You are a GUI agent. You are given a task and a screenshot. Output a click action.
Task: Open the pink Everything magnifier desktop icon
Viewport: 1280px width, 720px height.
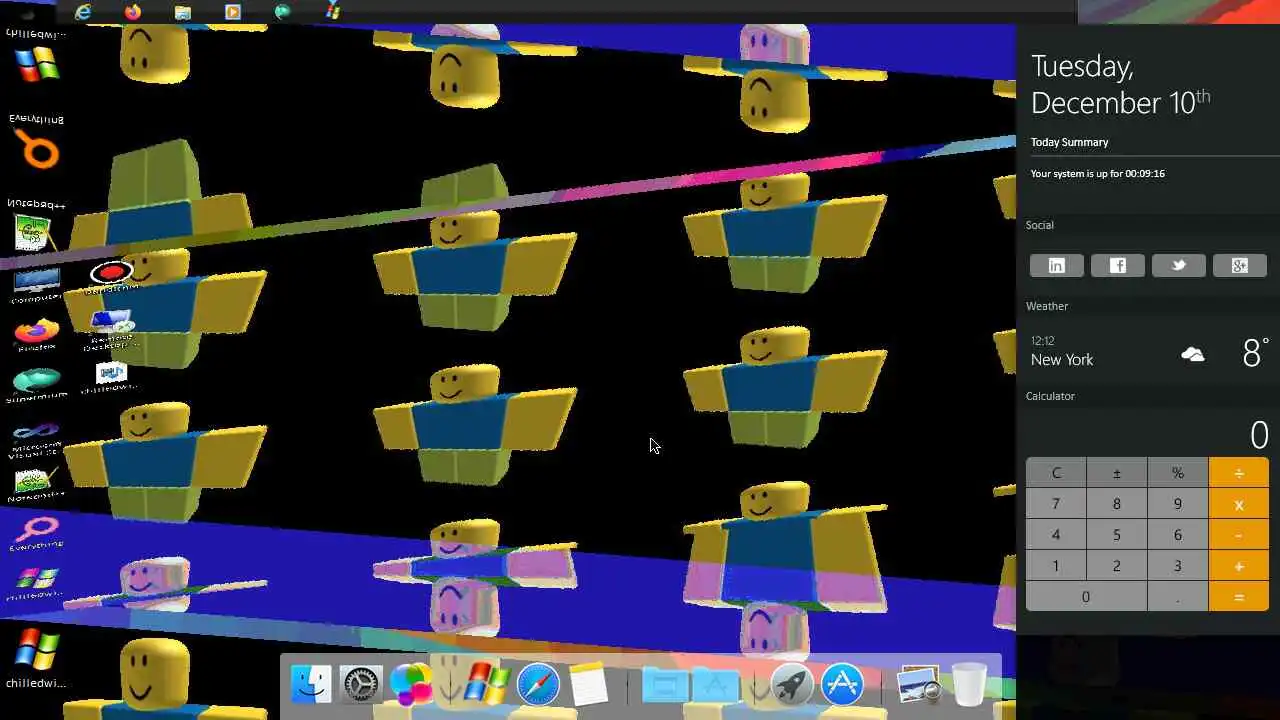tap(36, 531)
